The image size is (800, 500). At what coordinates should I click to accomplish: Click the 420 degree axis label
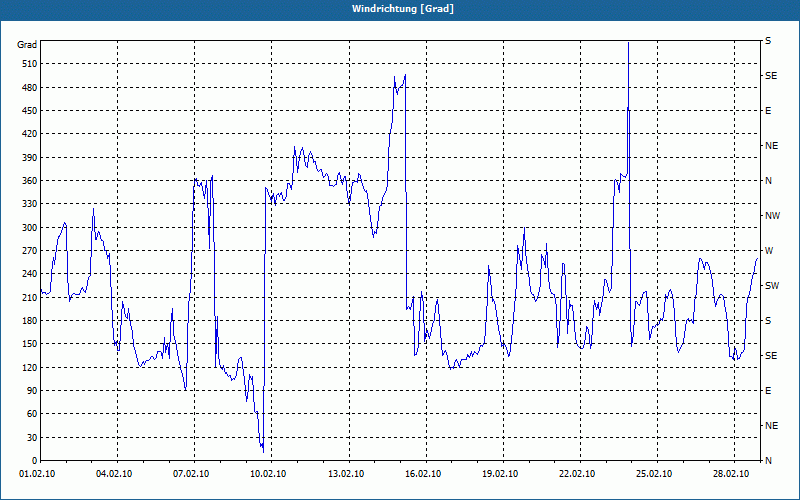[x=30, y=134]
